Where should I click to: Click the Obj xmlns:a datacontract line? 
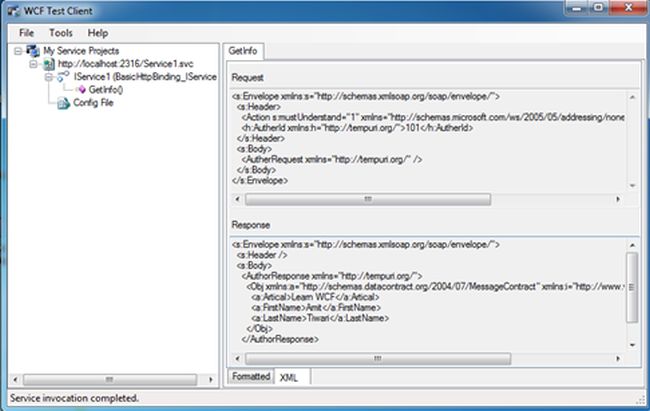click(435, 287)
